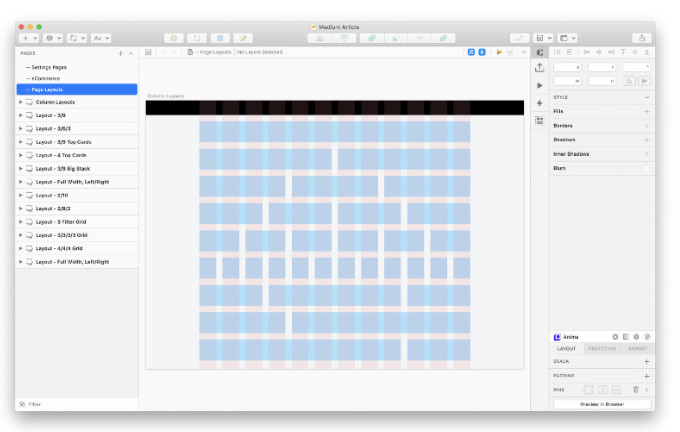Click the Union boolean operation icon

pyautogui.click(x=372, y=38)
